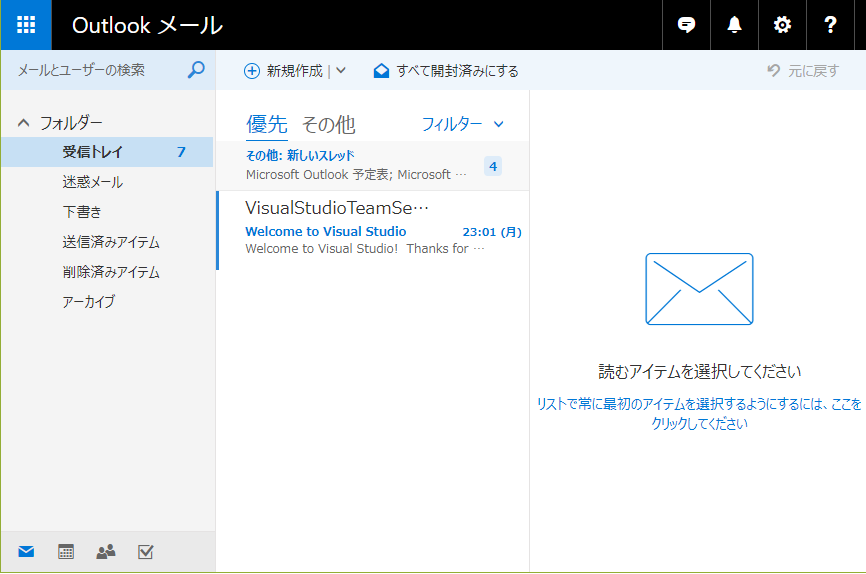
Task: Switch to Mail module icon
Action: tap(26, 551)
